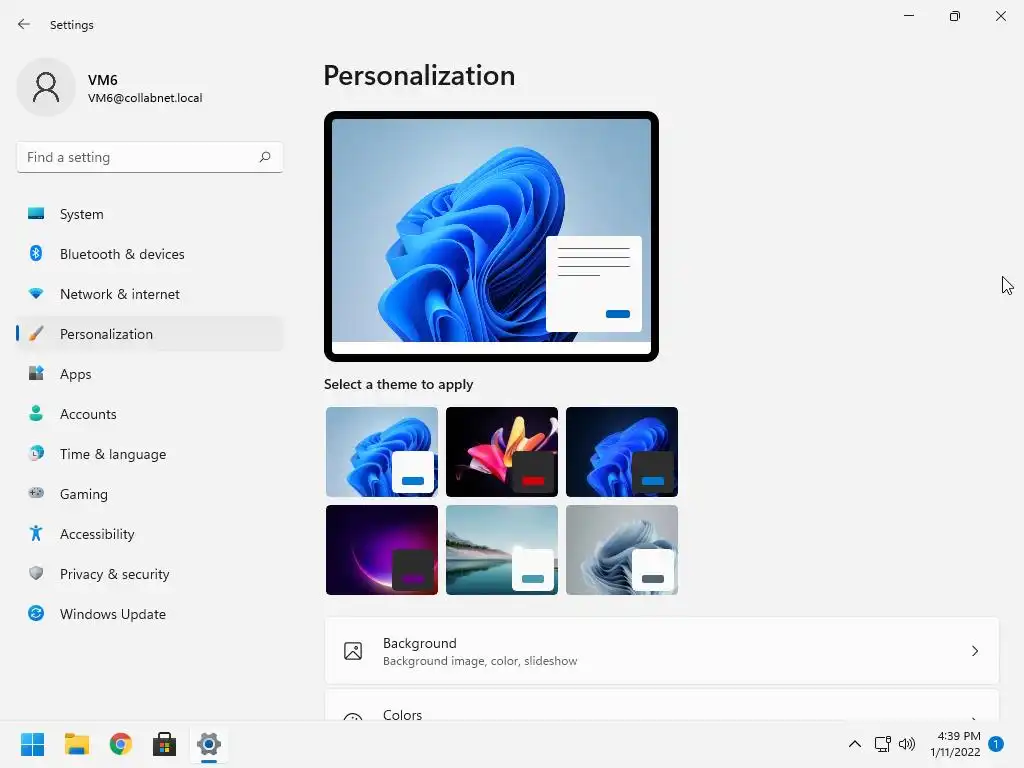Launch Google Chrome from taskbar
The width and height of the screenshot is (1024, 768).
click(121, 744)
